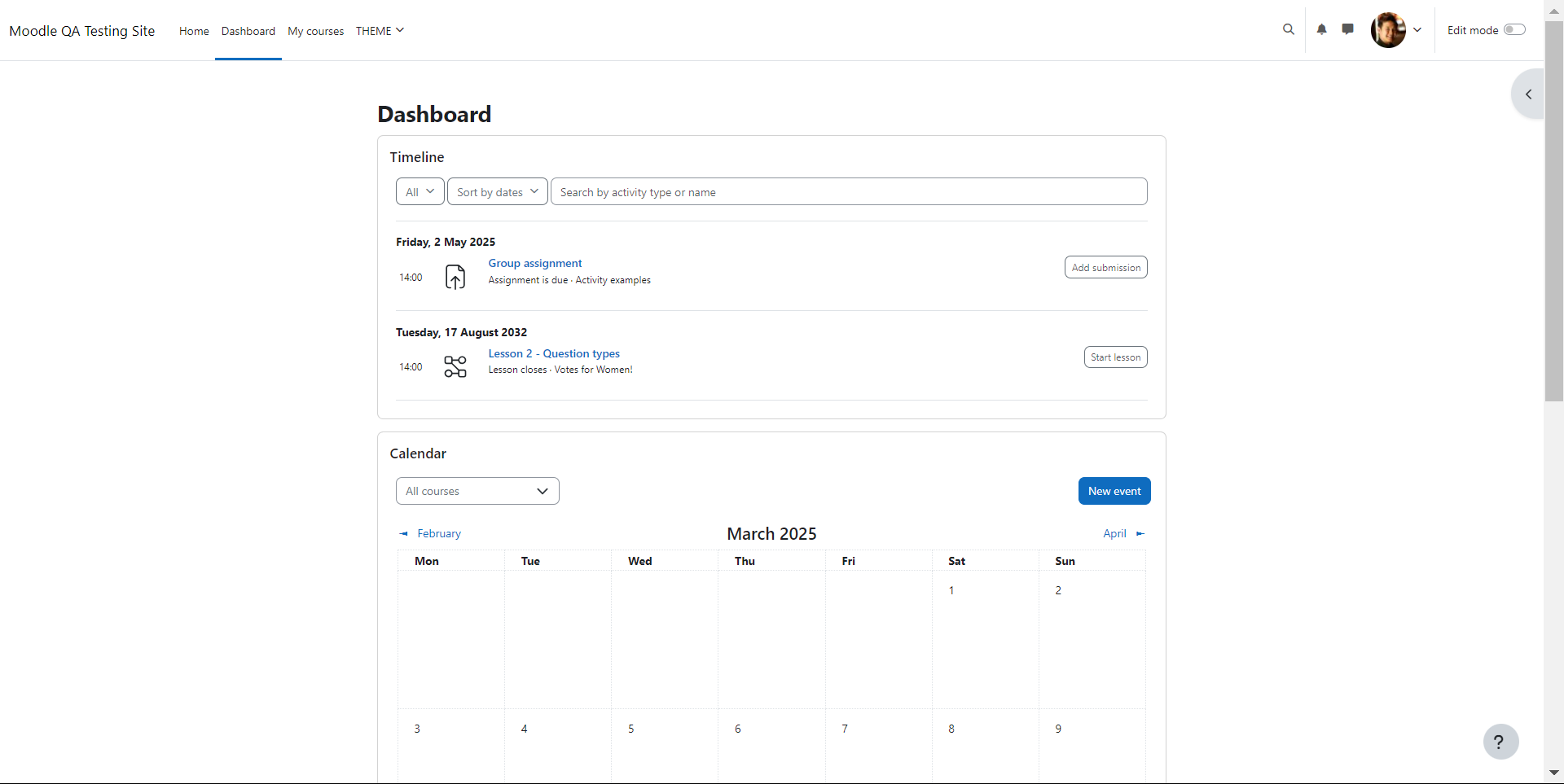Open the notifications bell icon
Image resolution: width=1564 pixels, height=784 pixels.
coord(1321,29)
